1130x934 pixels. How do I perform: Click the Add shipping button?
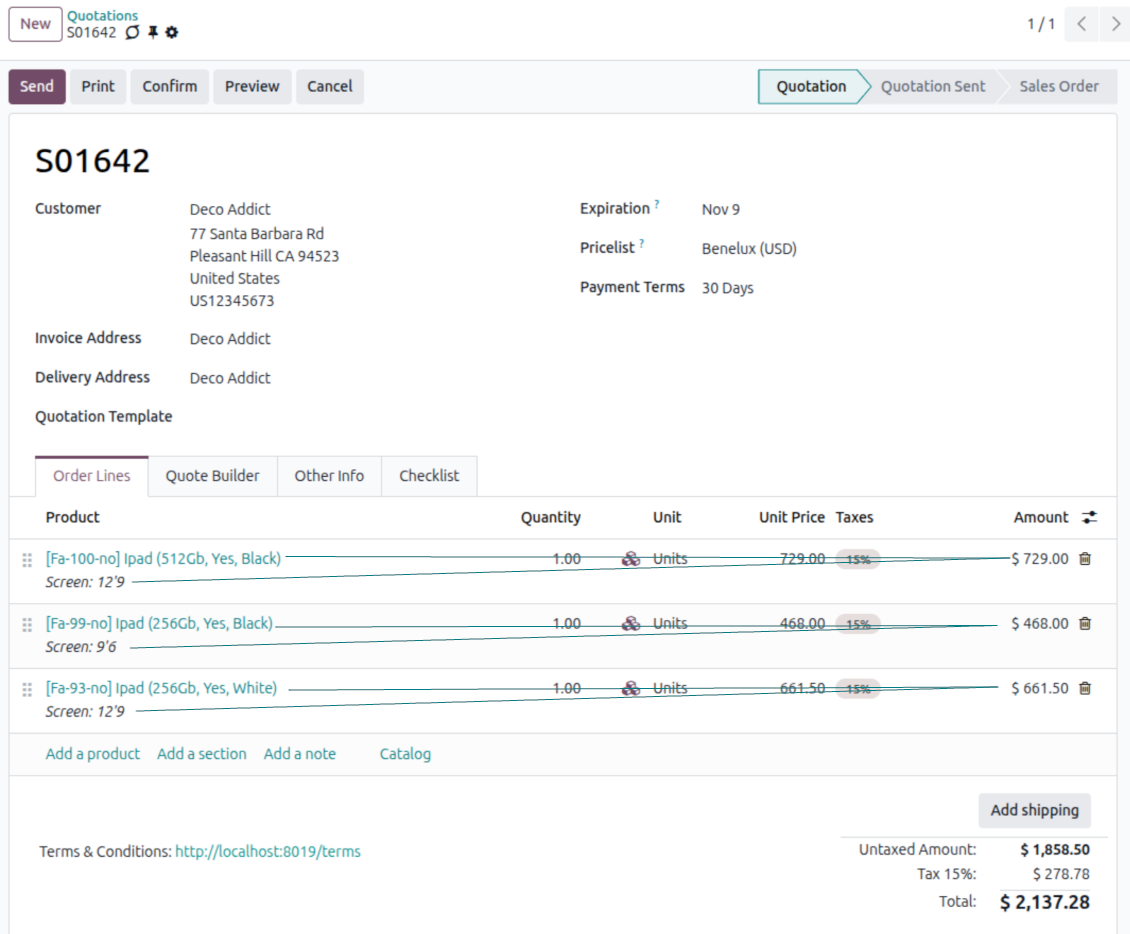(x=1034, y=810)
